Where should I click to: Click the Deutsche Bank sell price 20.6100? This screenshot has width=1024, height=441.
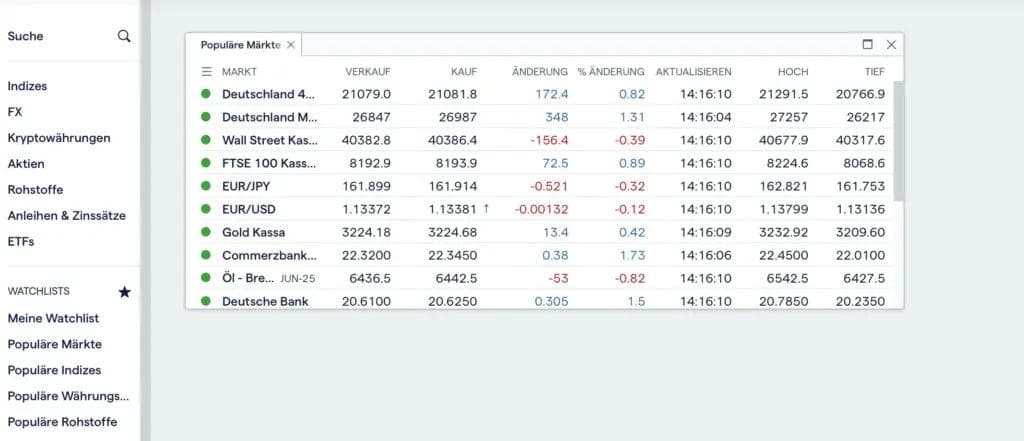367,301
